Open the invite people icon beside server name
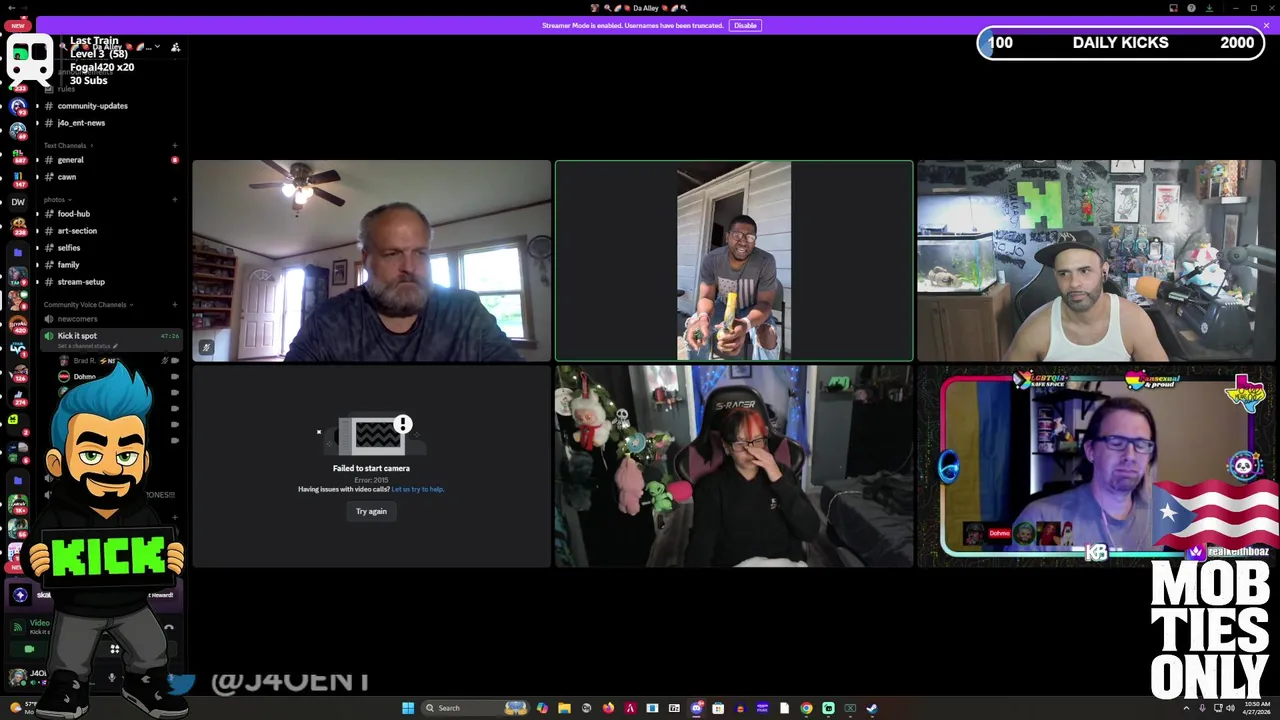This screenshot has width=1280, height=720. coord(175,47)
